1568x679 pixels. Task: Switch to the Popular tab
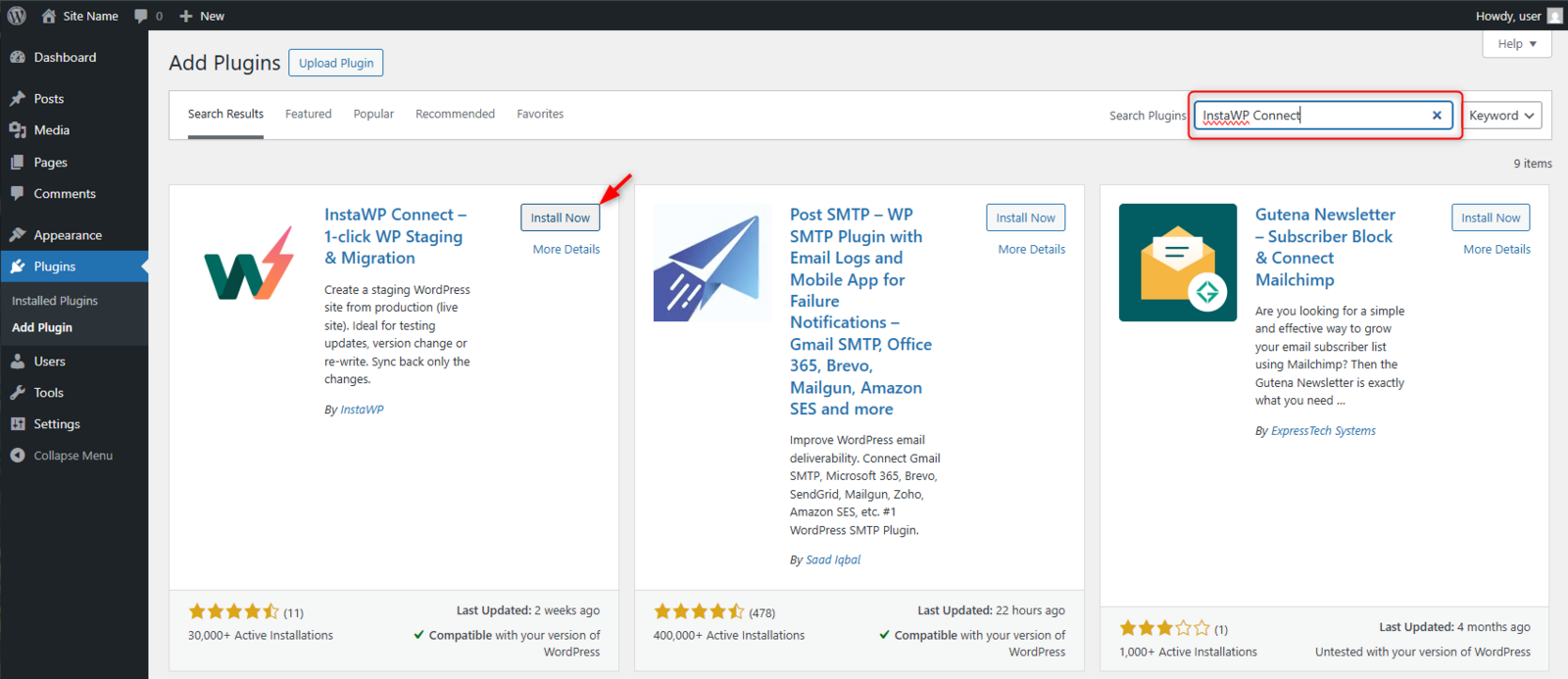(373, 115)
